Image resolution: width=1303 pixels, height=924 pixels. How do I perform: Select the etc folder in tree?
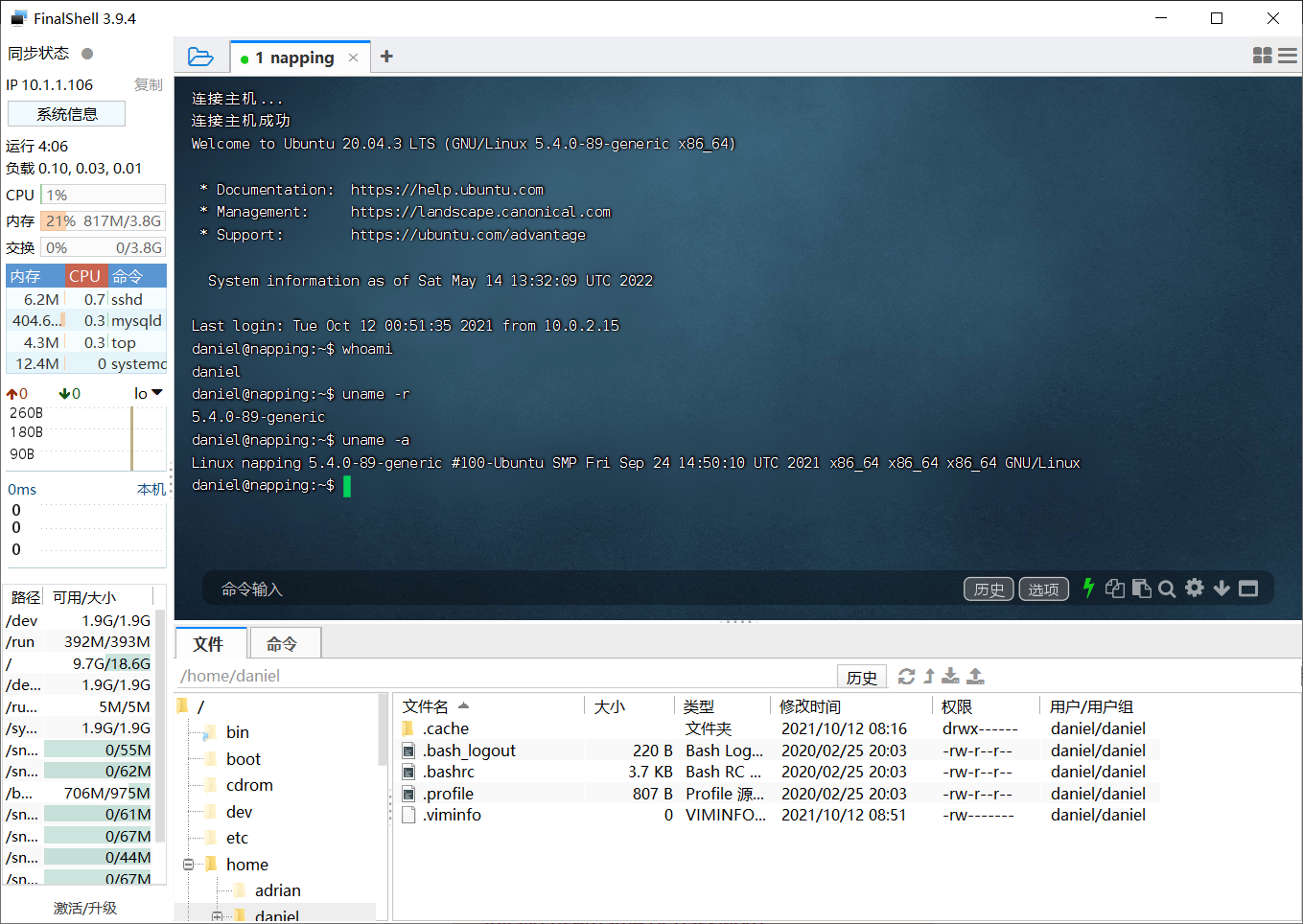(237, 838)
